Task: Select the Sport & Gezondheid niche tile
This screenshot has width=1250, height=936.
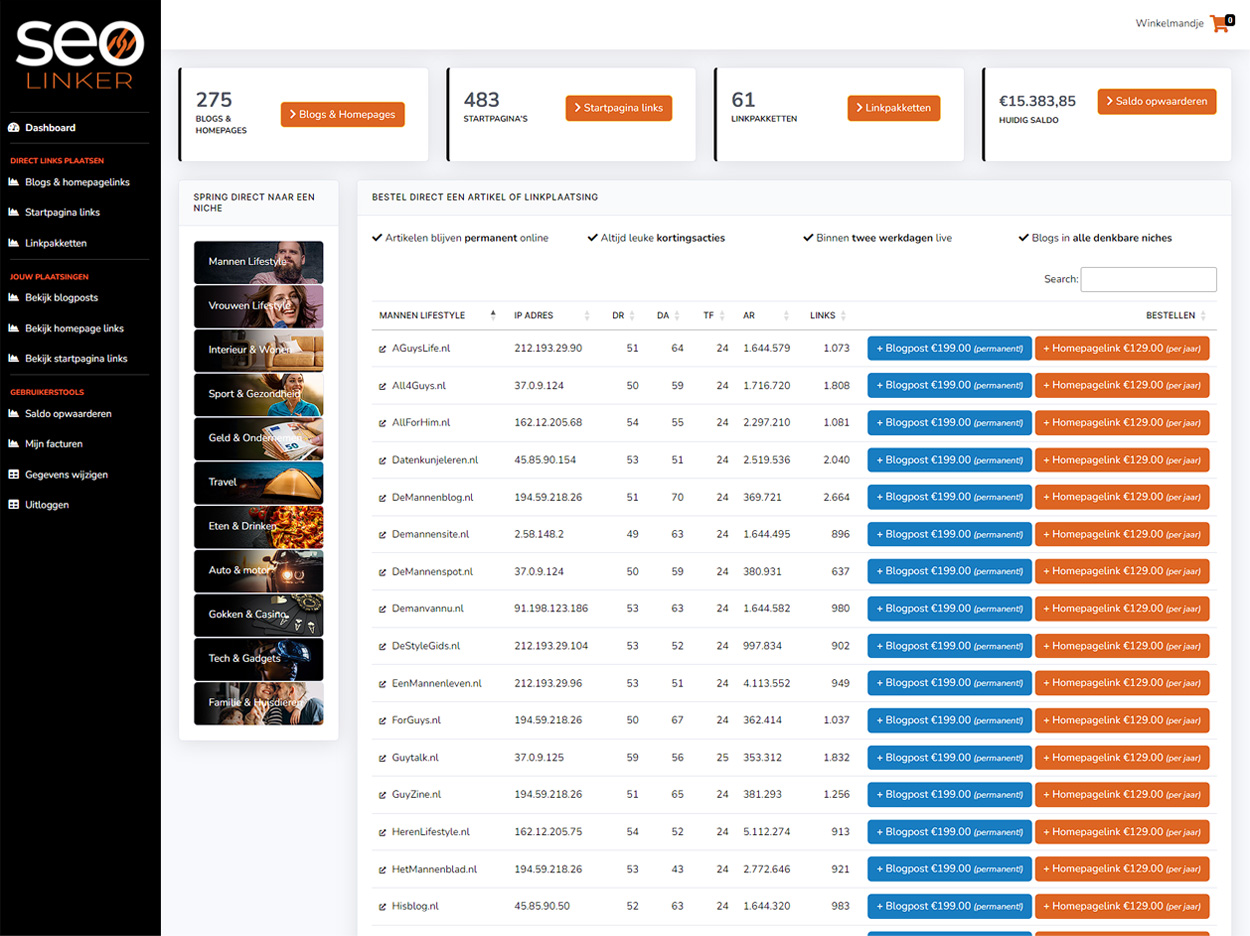Action: (x=258, y=394)
